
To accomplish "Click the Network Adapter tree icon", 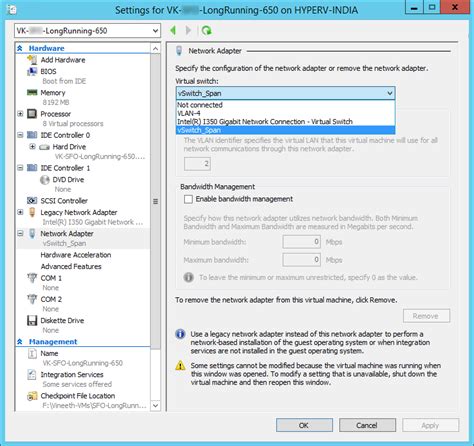I will [32, 233].
